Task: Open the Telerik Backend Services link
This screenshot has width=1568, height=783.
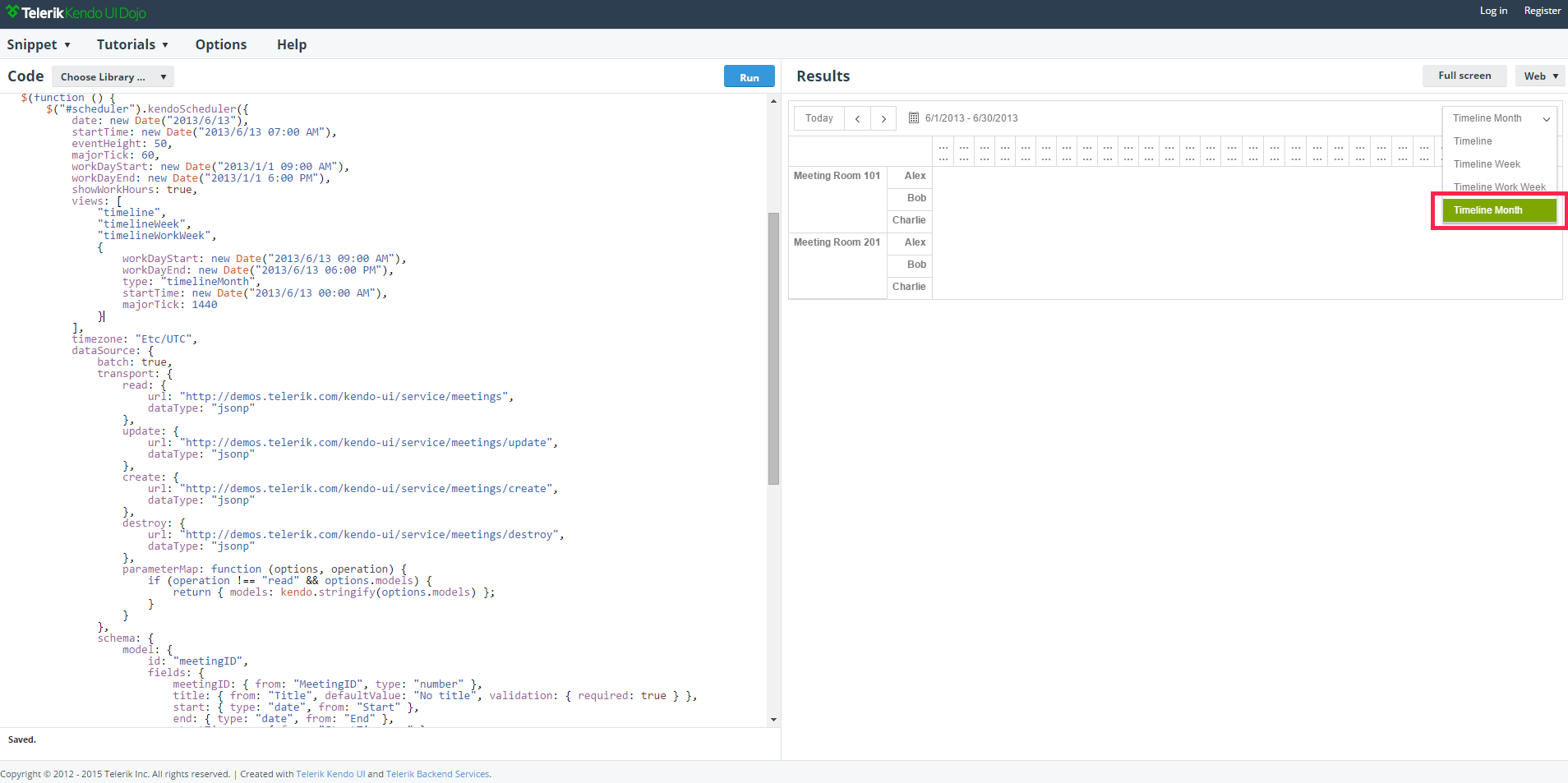Action: coord(437,774)
